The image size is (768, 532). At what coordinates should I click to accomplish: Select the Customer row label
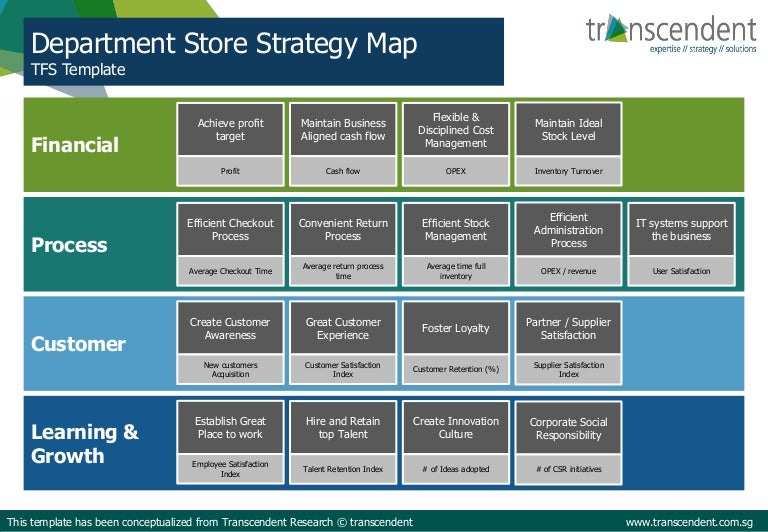tap(78, 344)
